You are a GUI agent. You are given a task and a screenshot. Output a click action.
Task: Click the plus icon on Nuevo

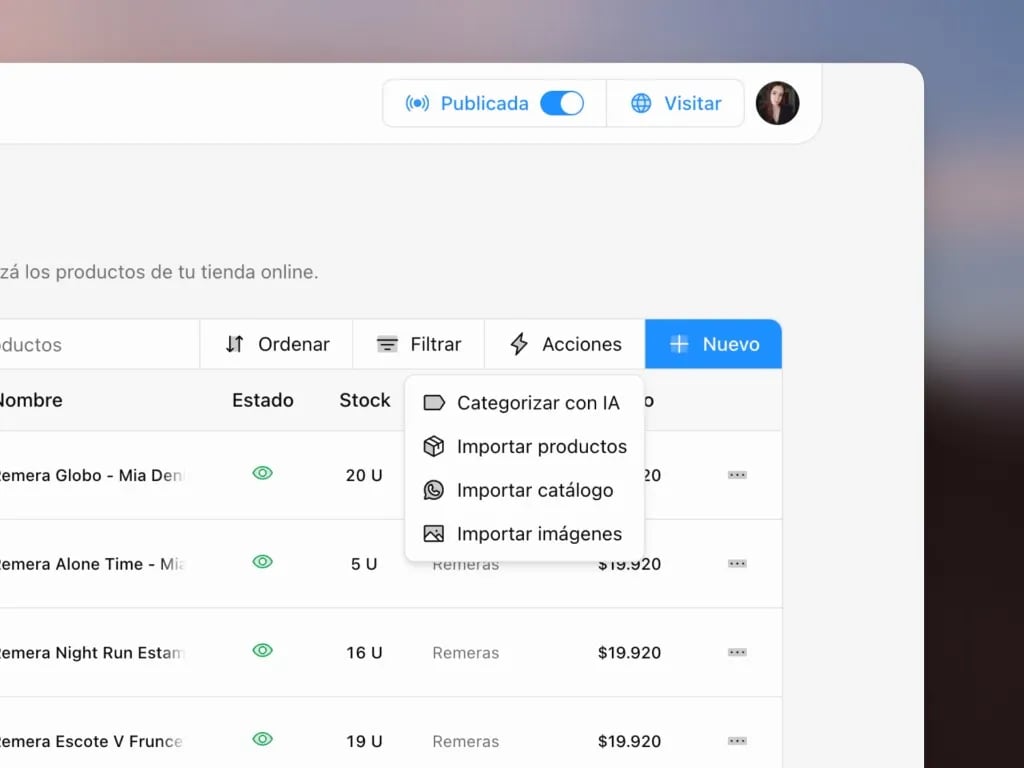(679, 344)
